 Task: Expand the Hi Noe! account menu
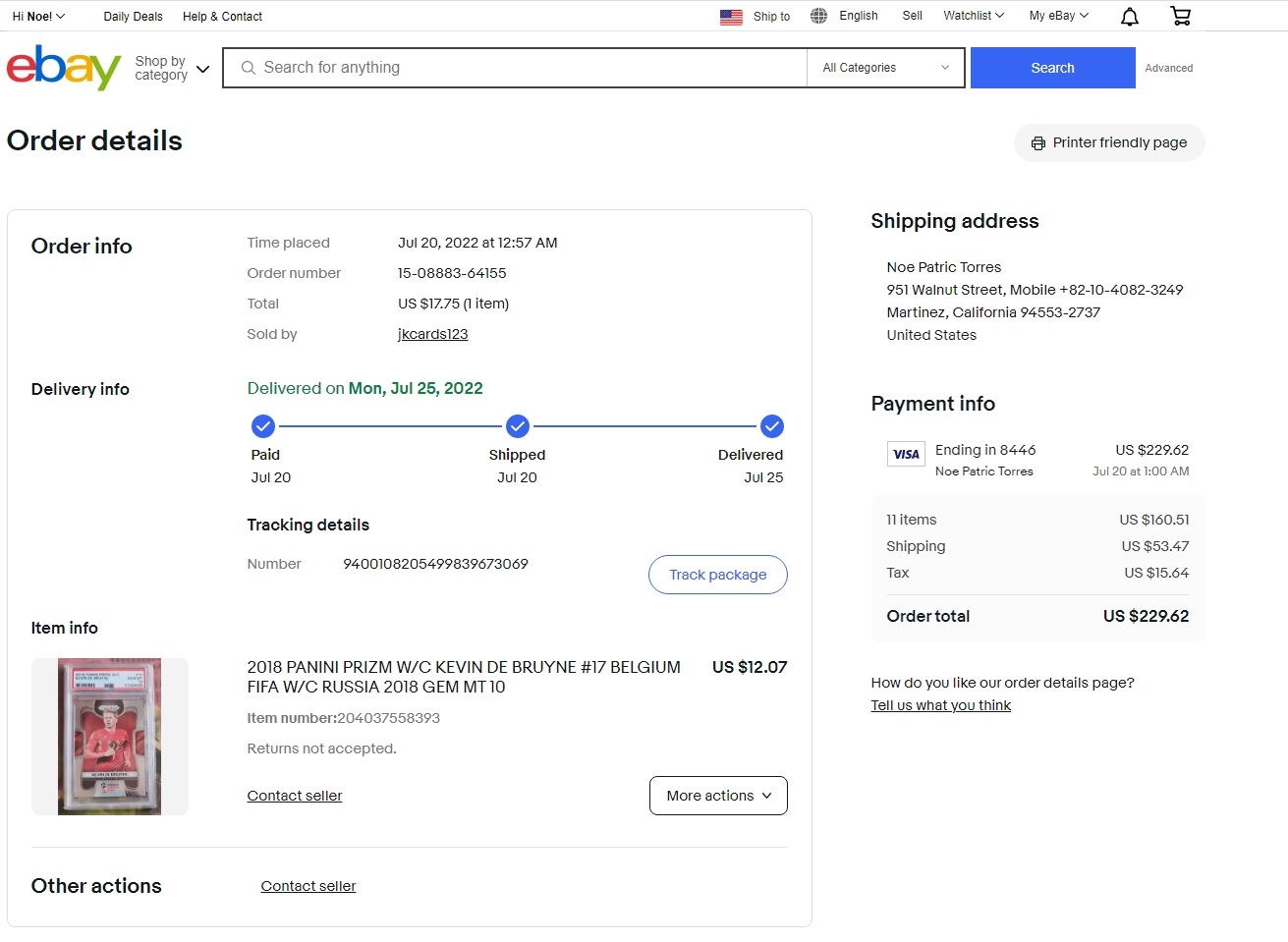38,16
